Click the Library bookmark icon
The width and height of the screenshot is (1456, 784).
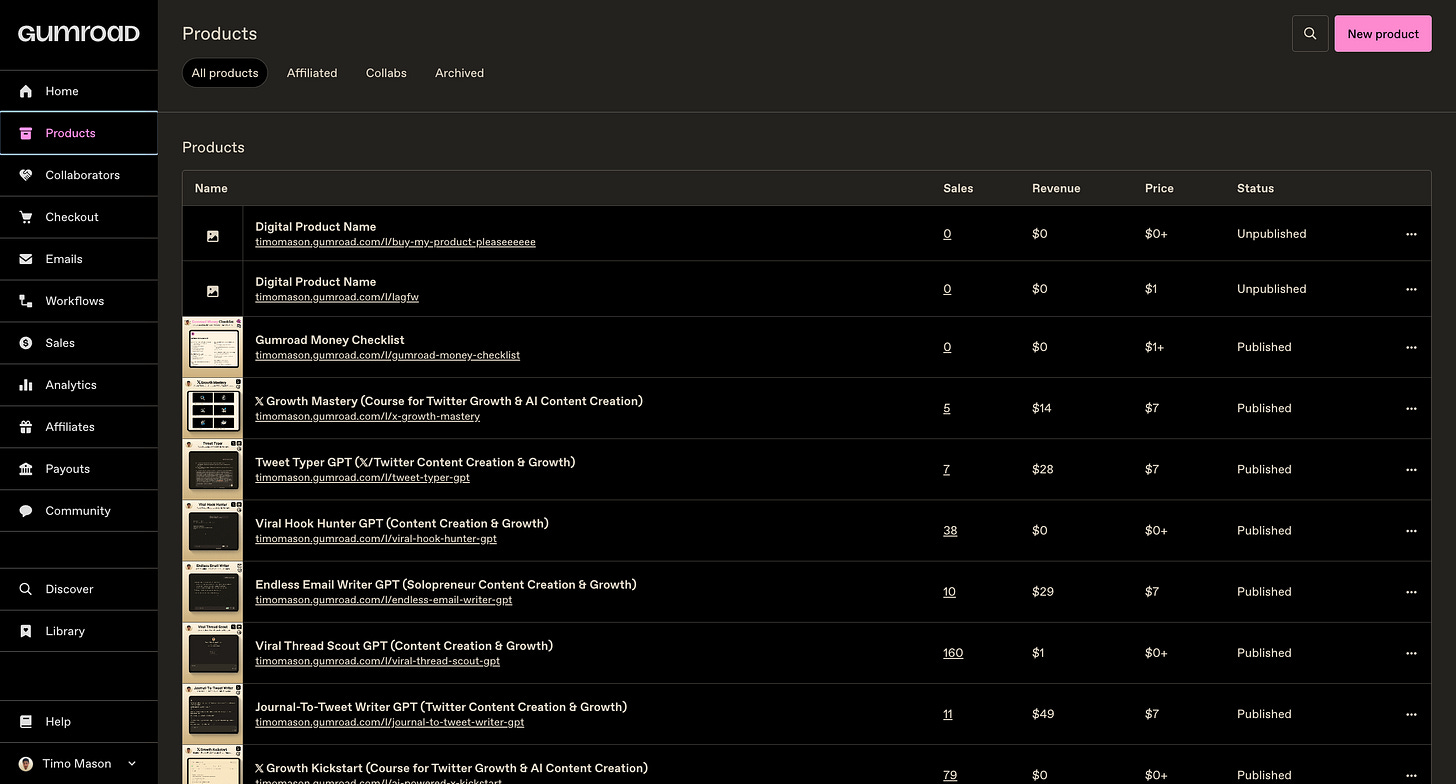click(x=26, y=631)
